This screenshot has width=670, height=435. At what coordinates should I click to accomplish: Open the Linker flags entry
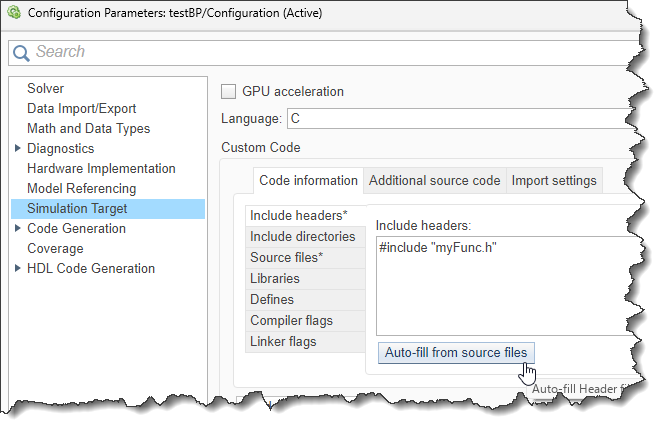283,342
